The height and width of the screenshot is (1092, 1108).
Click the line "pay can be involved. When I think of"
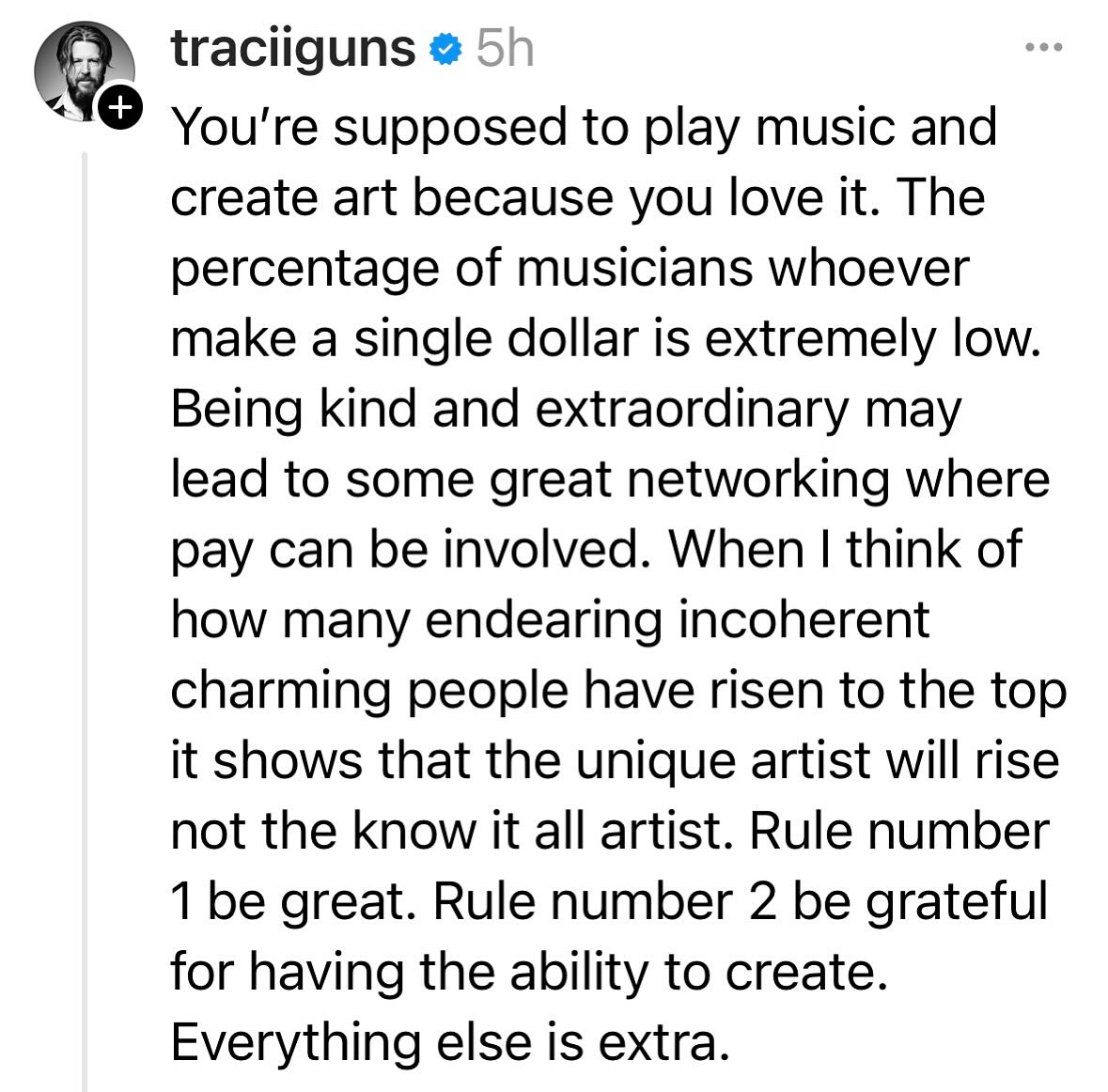tap(596, 550)
